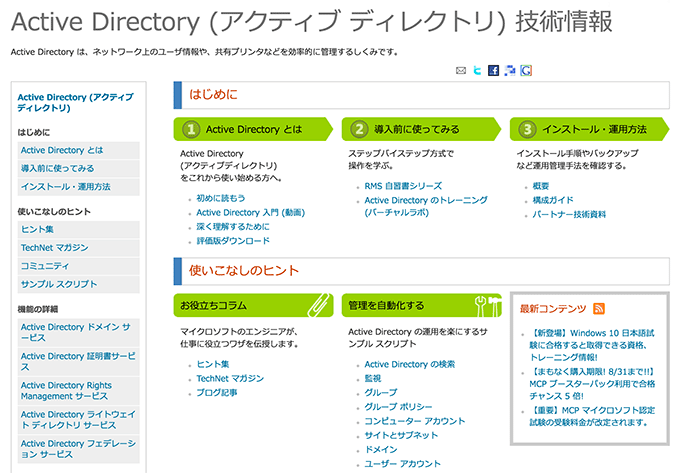
Task: Open the 'ヒント集' link under お役立ちコラム
Action: [213, 364]
